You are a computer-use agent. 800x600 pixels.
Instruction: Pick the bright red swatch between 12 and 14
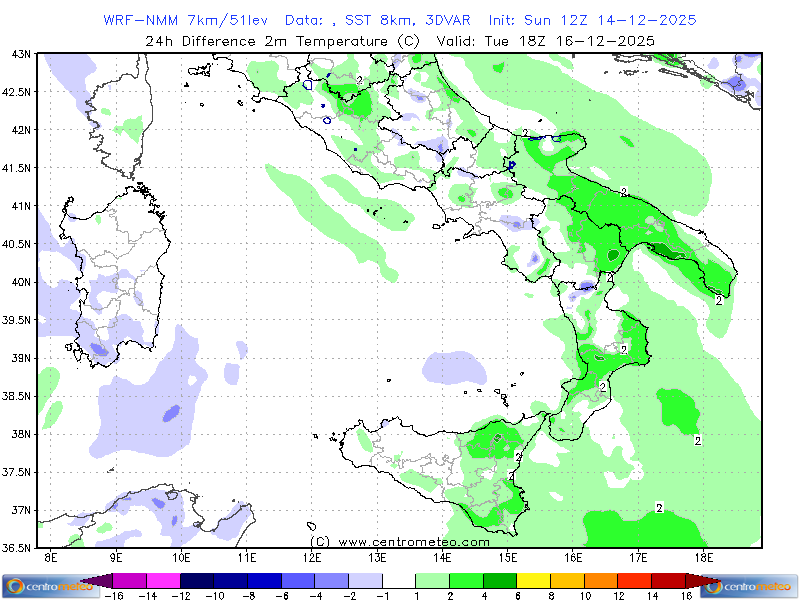pos(634,580)
